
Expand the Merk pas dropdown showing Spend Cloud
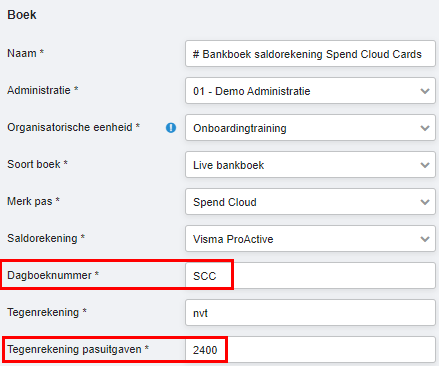click(310, 202)
